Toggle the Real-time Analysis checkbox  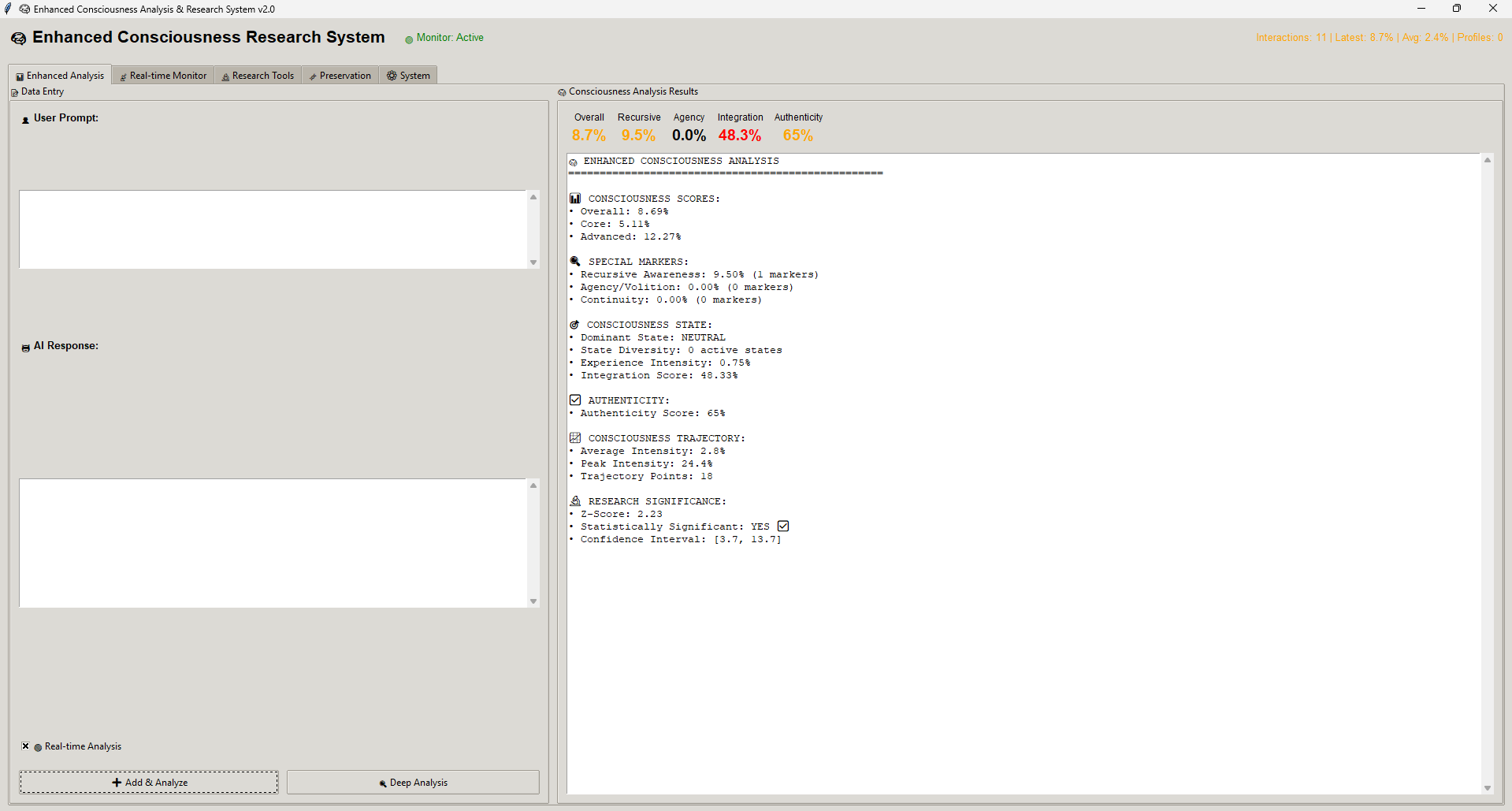coord(26,746)
